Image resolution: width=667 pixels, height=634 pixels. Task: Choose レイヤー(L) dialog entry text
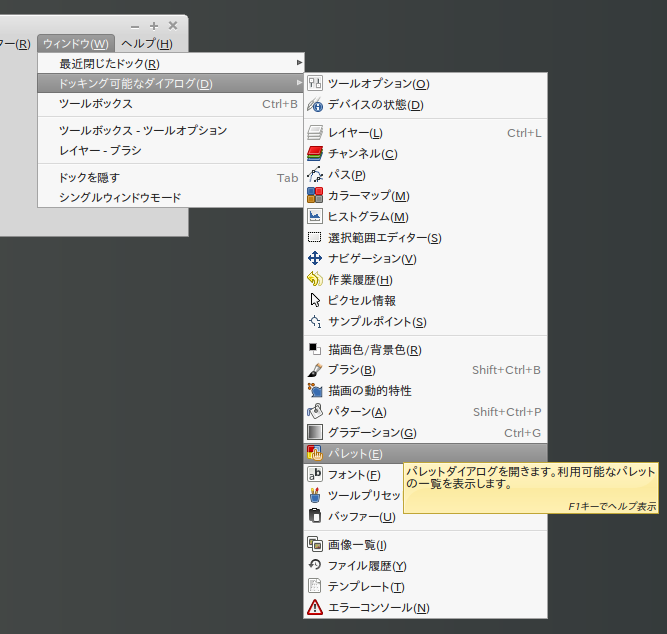pos(355,133)
